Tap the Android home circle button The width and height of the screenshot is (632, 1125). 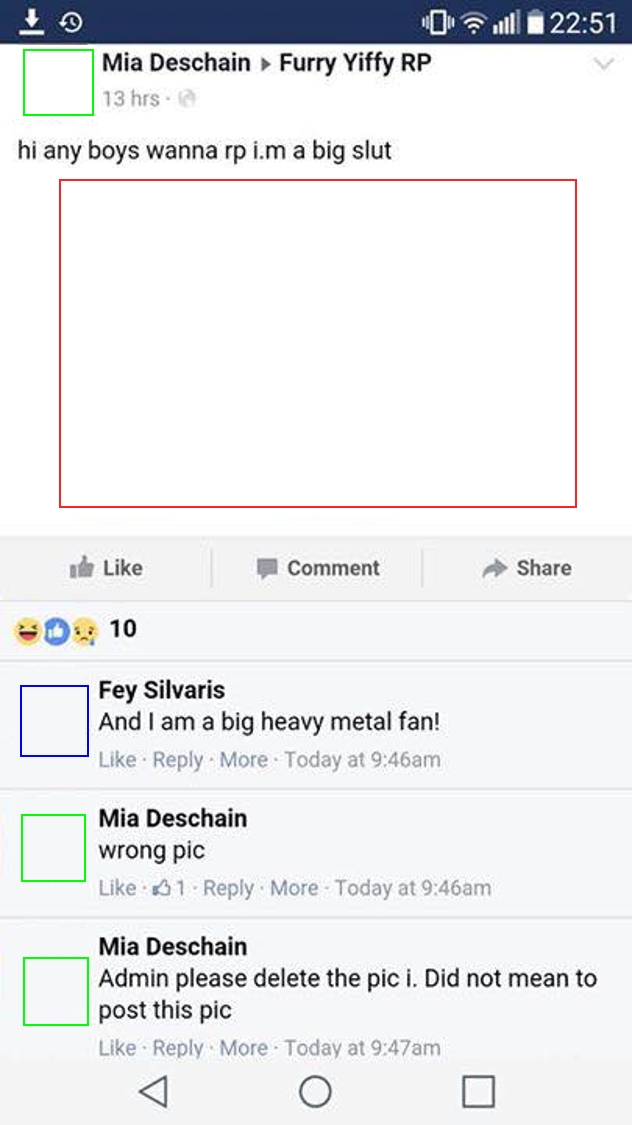pyautogui.click(x=316, y=1091)
